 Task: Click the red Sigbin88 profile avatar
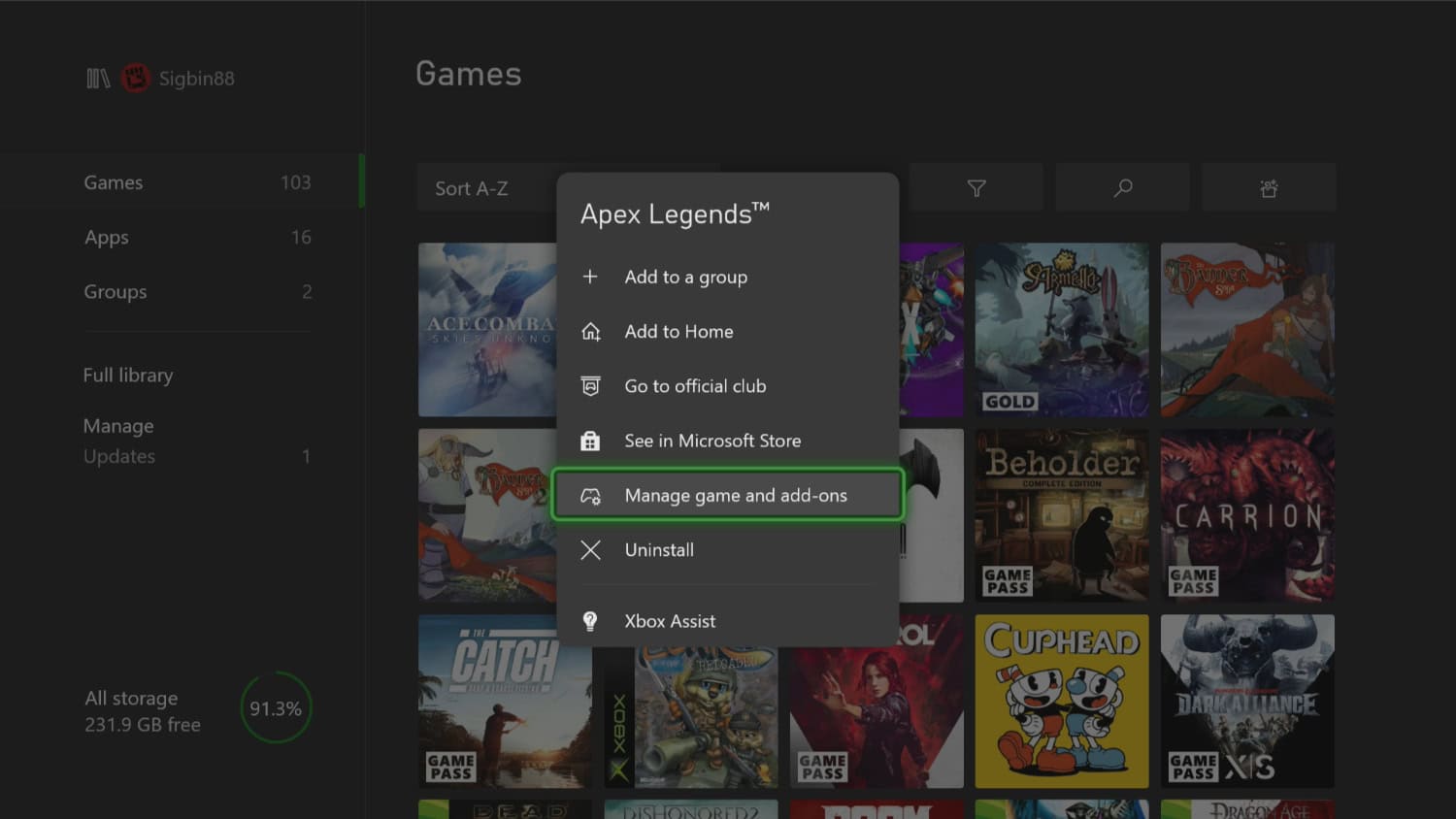(x=135, y=78)
